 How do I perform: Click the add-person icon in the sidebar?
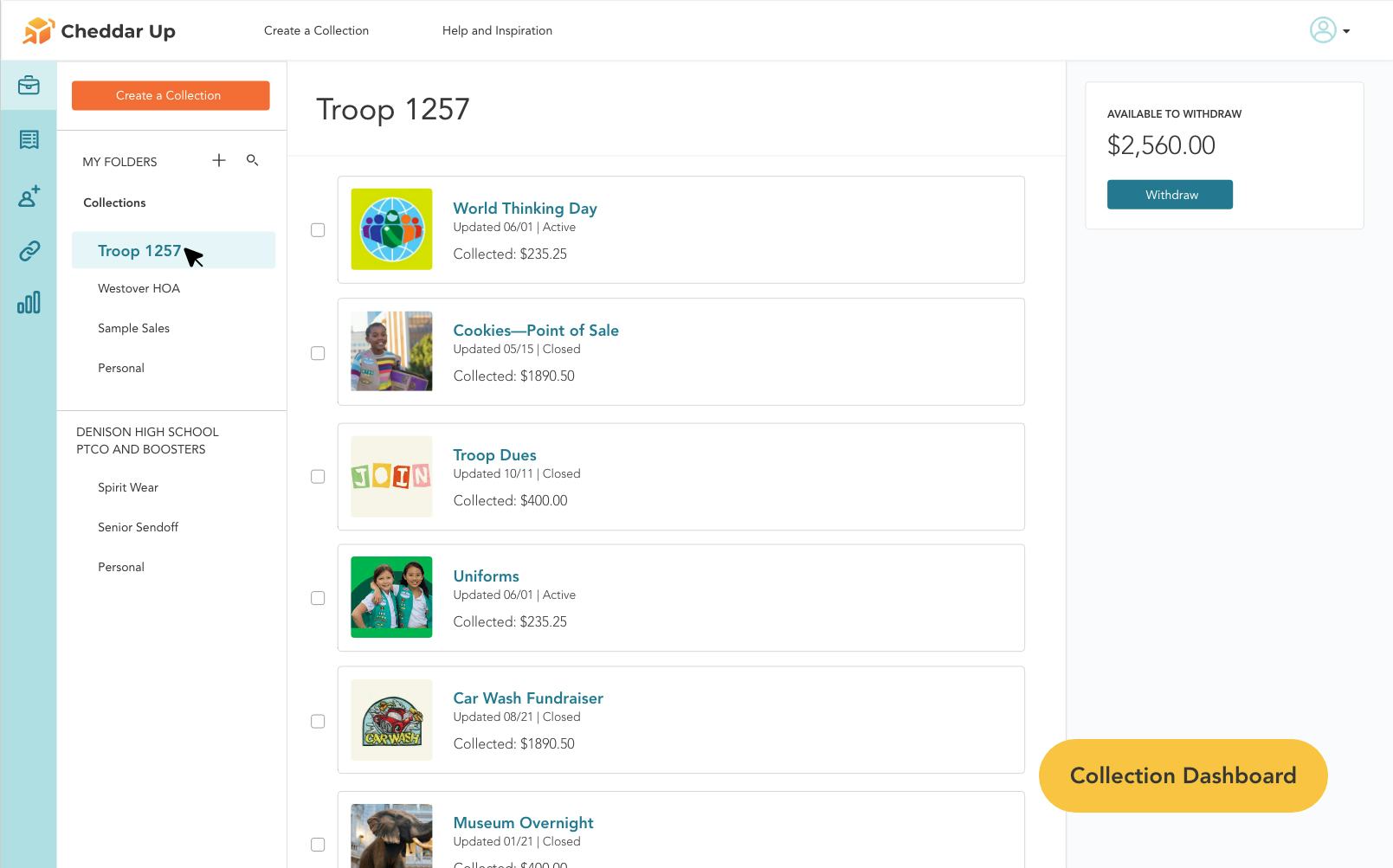pos(29,196)
